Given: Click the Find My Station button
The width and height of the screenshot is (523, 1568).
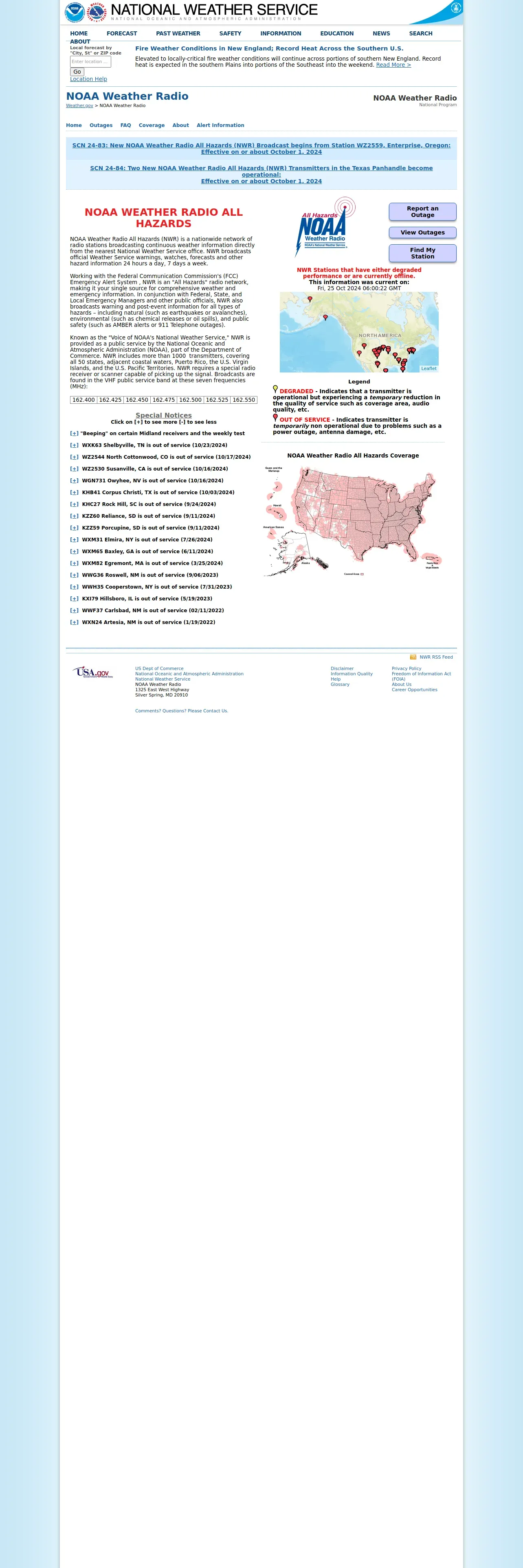Looking at the screenshot, I should [x=422, y=253].
